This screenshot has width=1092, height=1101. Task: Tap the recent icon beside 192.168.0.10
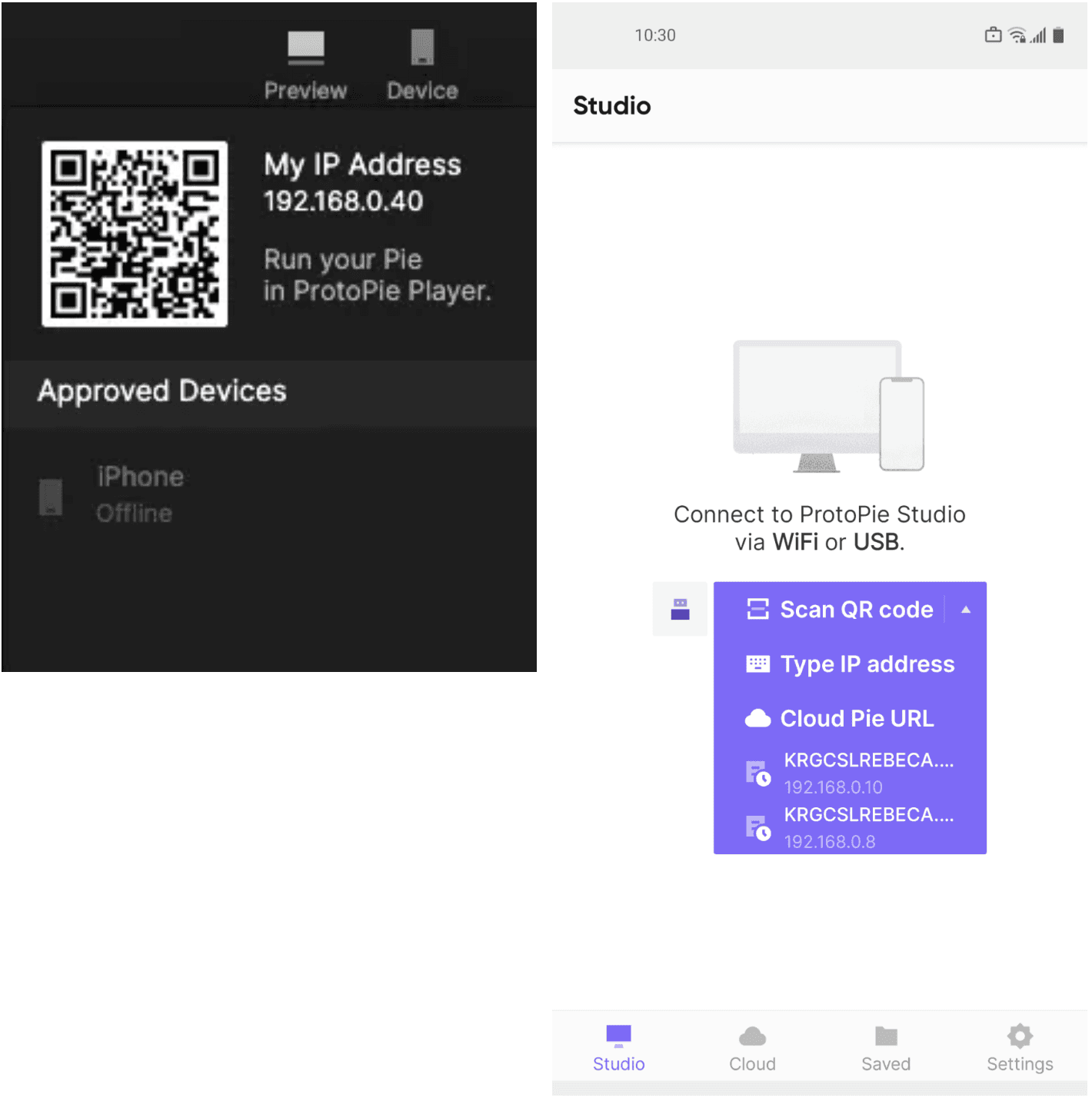pos(758,773)
